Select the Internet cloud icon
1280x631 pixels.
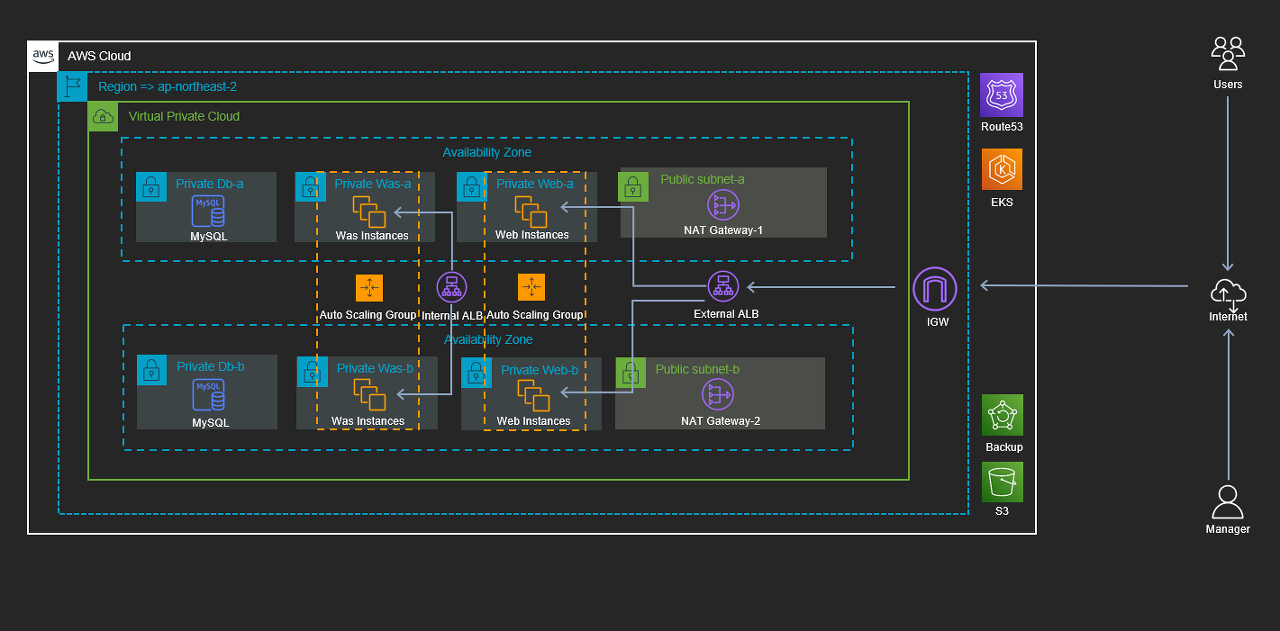point(1228,293)
